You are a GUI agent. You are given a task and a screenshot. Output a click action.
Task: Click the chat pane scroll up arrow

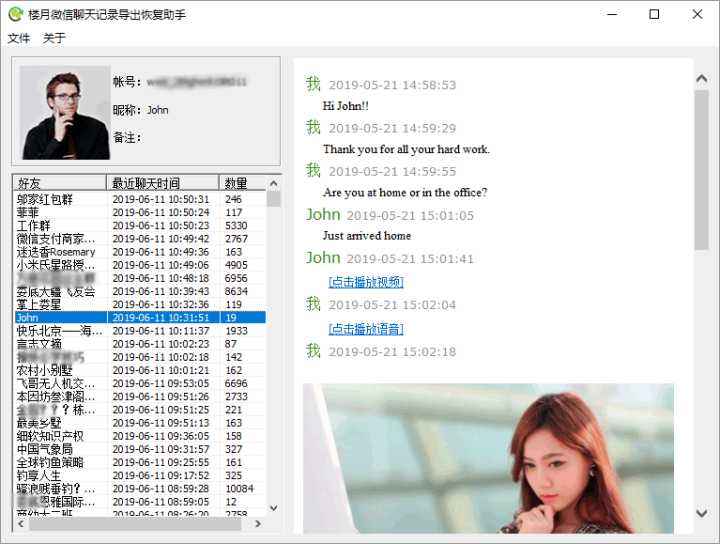[702, 79]
